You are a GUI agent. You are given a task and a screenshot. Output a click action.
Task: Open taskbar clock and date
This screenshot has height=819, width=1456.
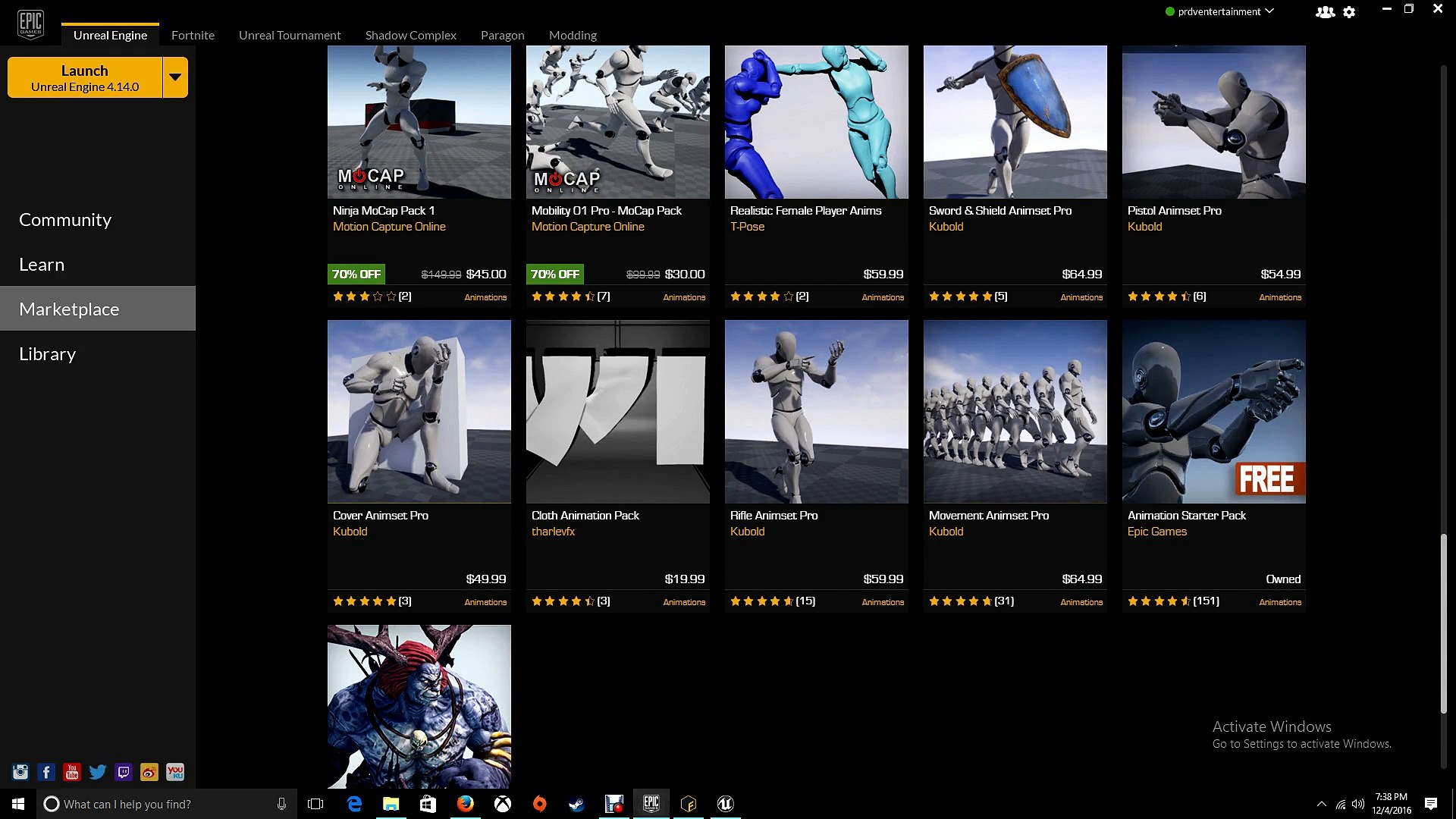[1391, 804]
